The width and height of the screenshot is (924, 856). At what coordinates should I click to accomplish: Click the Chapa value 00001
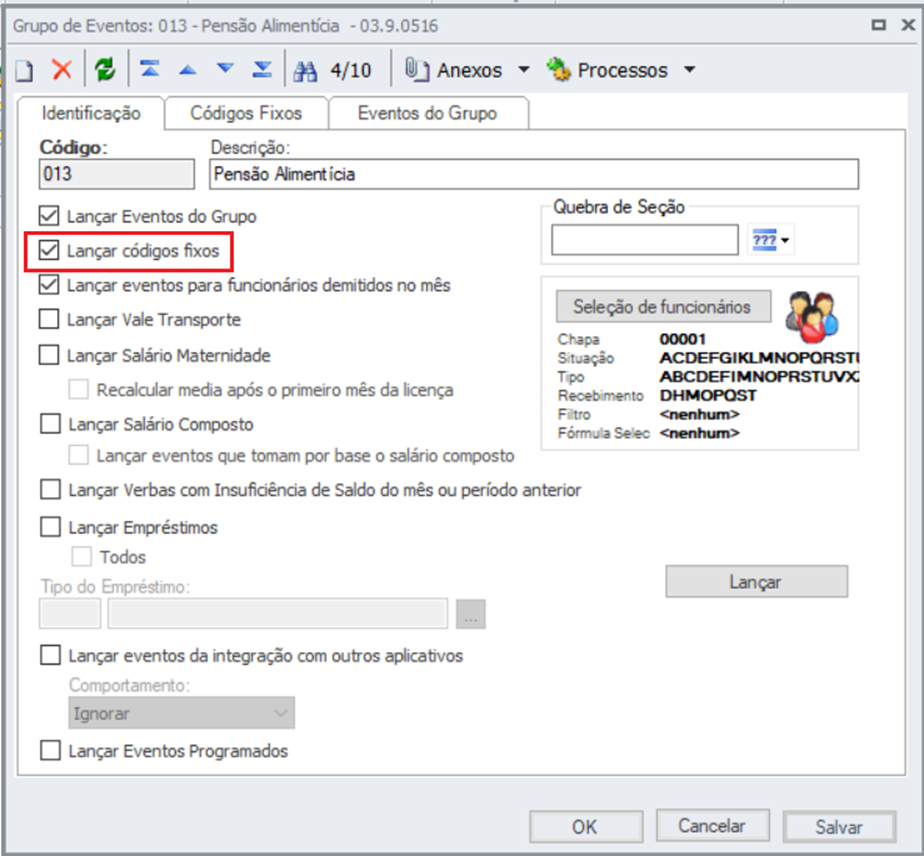[x=682, y=339]
